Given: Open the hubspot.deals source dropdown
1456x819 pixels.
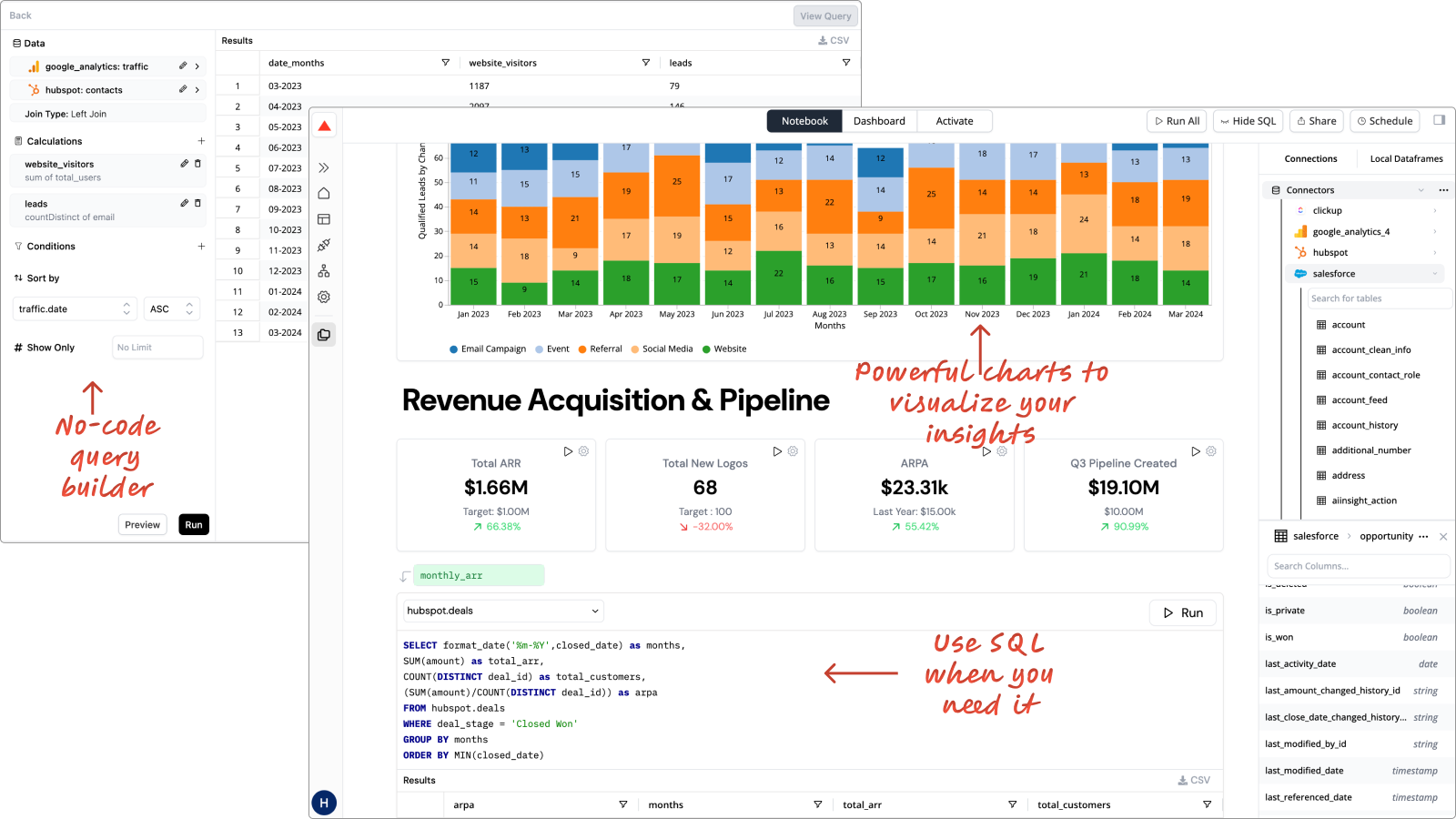Looking at the screenshot, I should [503, 612].
